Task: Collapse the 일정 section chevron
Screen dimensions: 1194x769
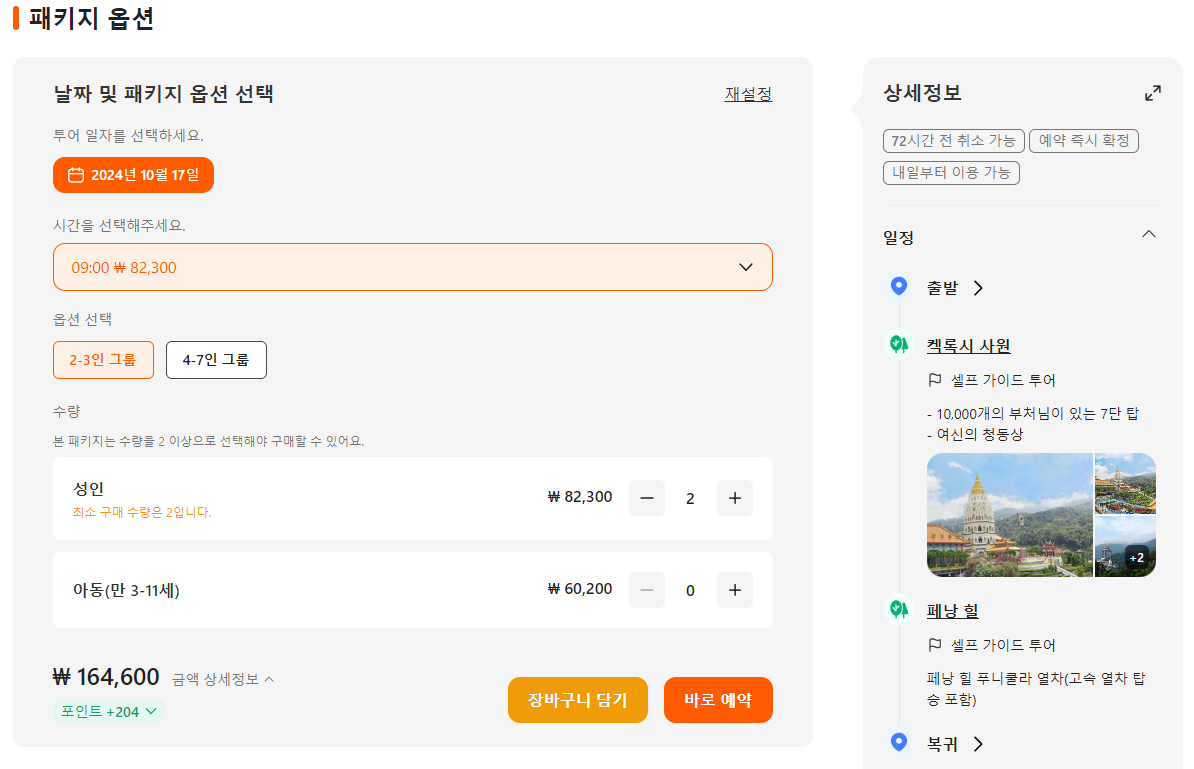Action: pos(1149,235)
